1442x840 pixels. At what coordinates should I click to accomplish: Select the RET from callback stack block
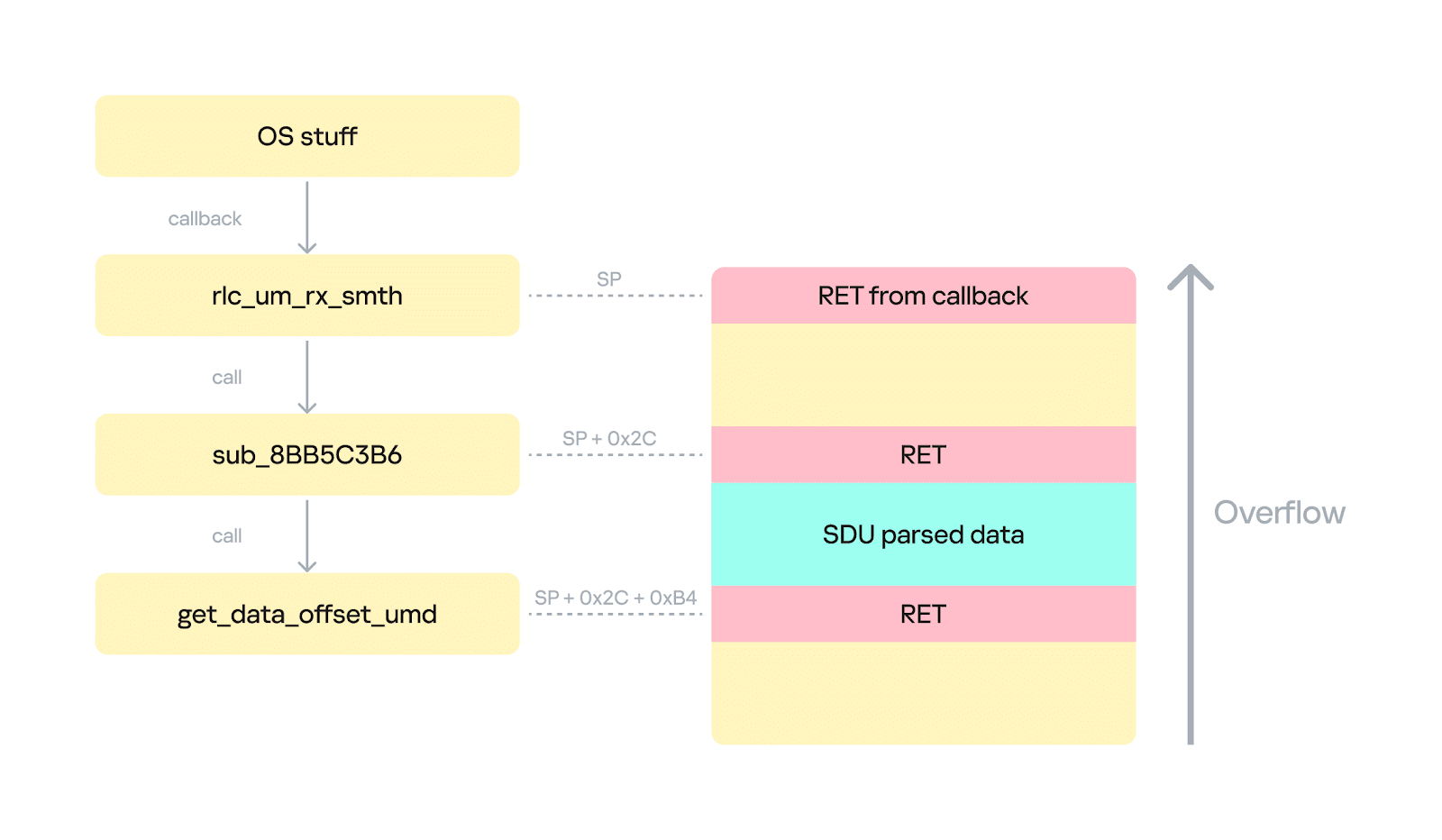[923, 296]
